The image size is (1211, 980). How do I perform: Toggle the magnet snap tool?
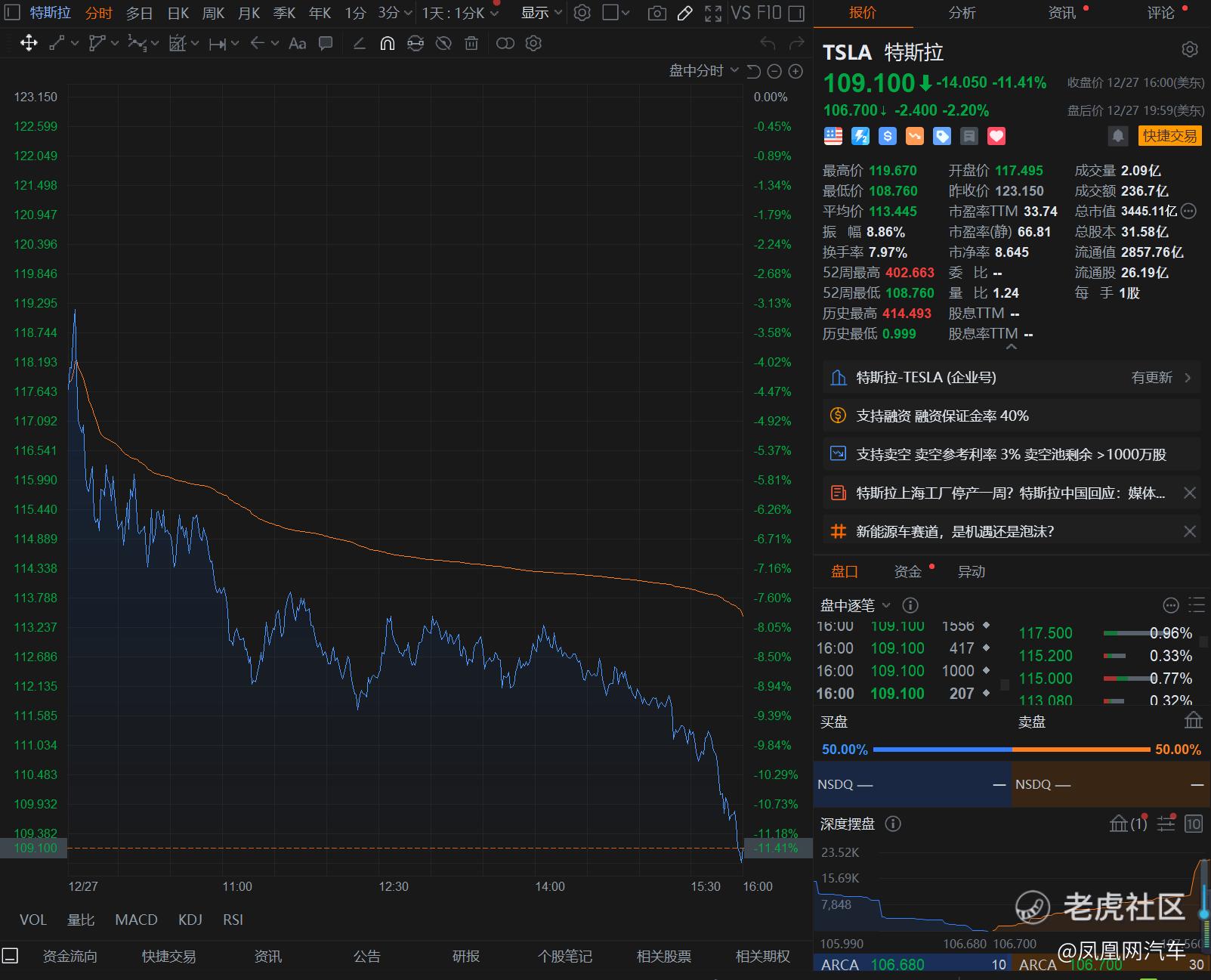point(387,43)
